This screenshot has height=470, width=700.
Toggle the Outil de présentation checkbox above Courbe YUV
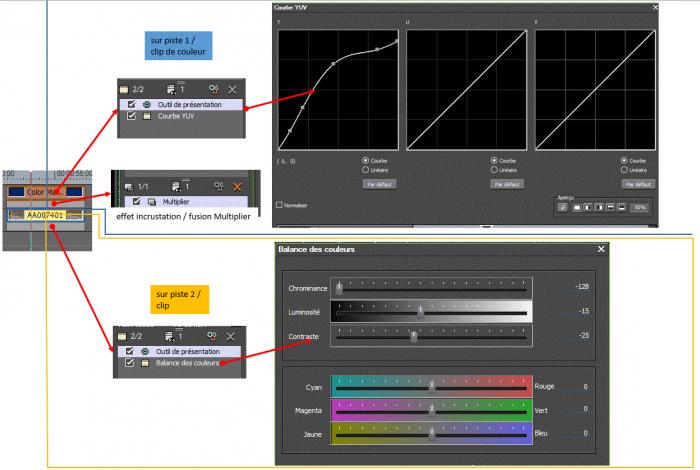pos(131,104)
